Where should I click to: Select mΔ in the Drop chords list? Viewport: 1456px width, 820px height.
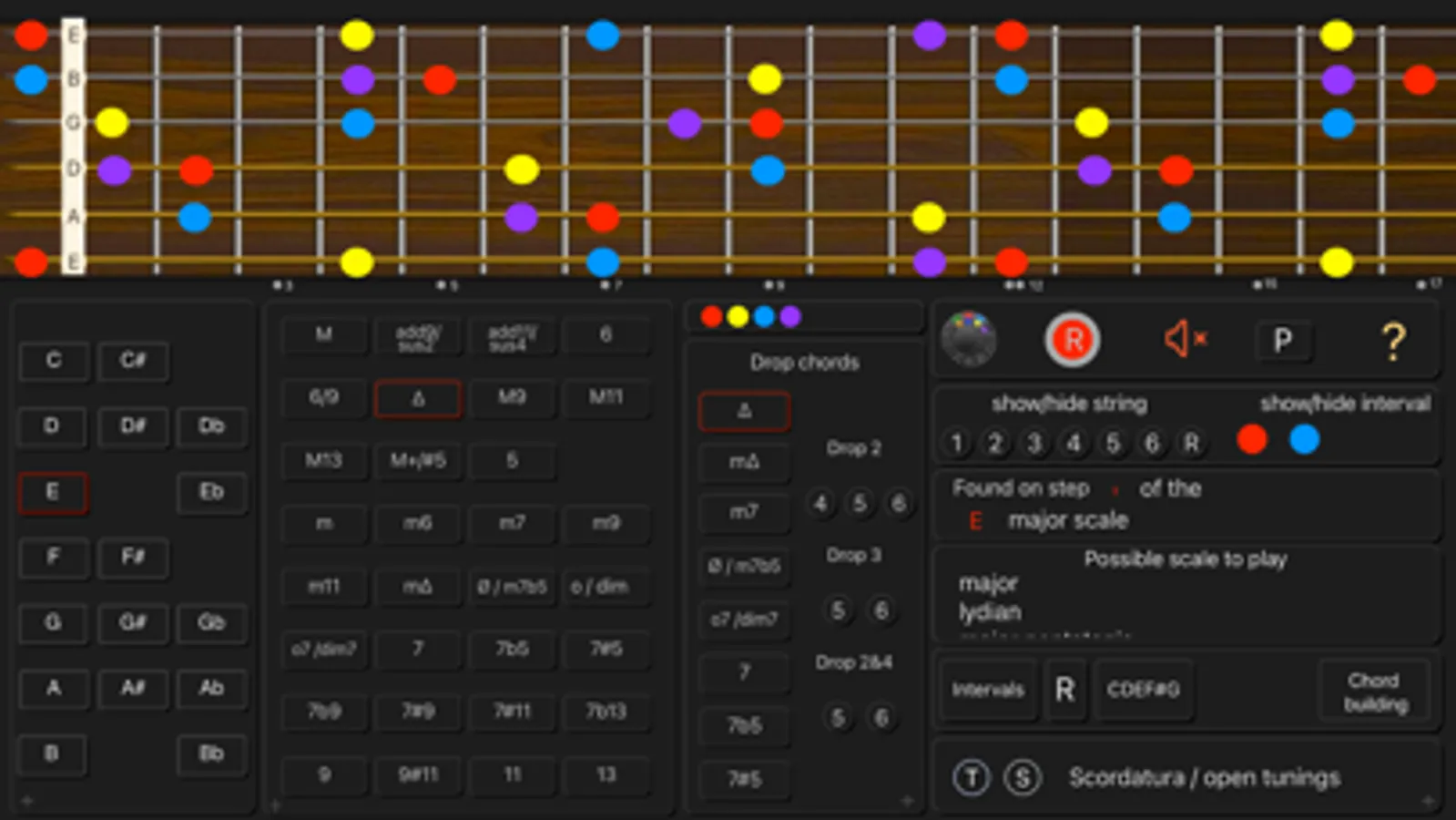744,462
